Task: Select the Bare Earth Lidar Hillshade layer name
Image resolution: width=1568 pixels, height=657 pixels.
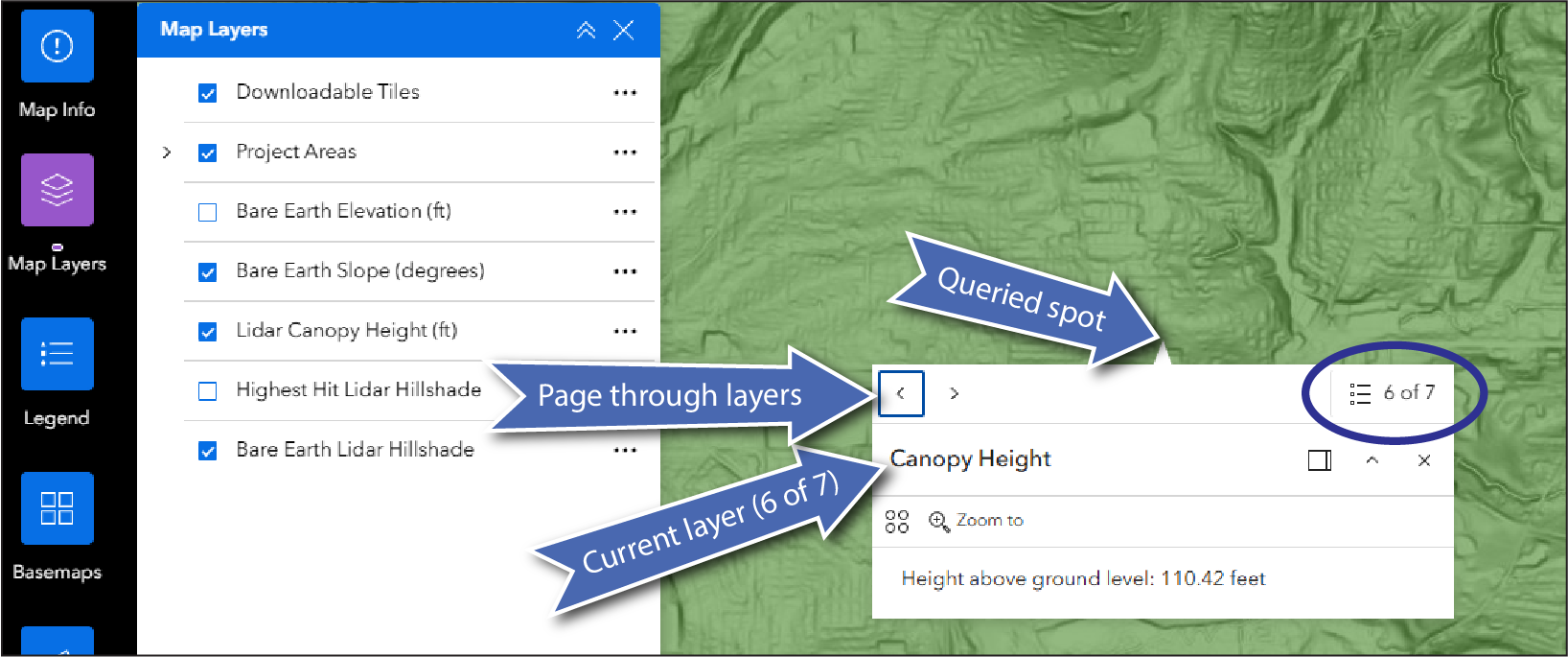Action: 356,450
